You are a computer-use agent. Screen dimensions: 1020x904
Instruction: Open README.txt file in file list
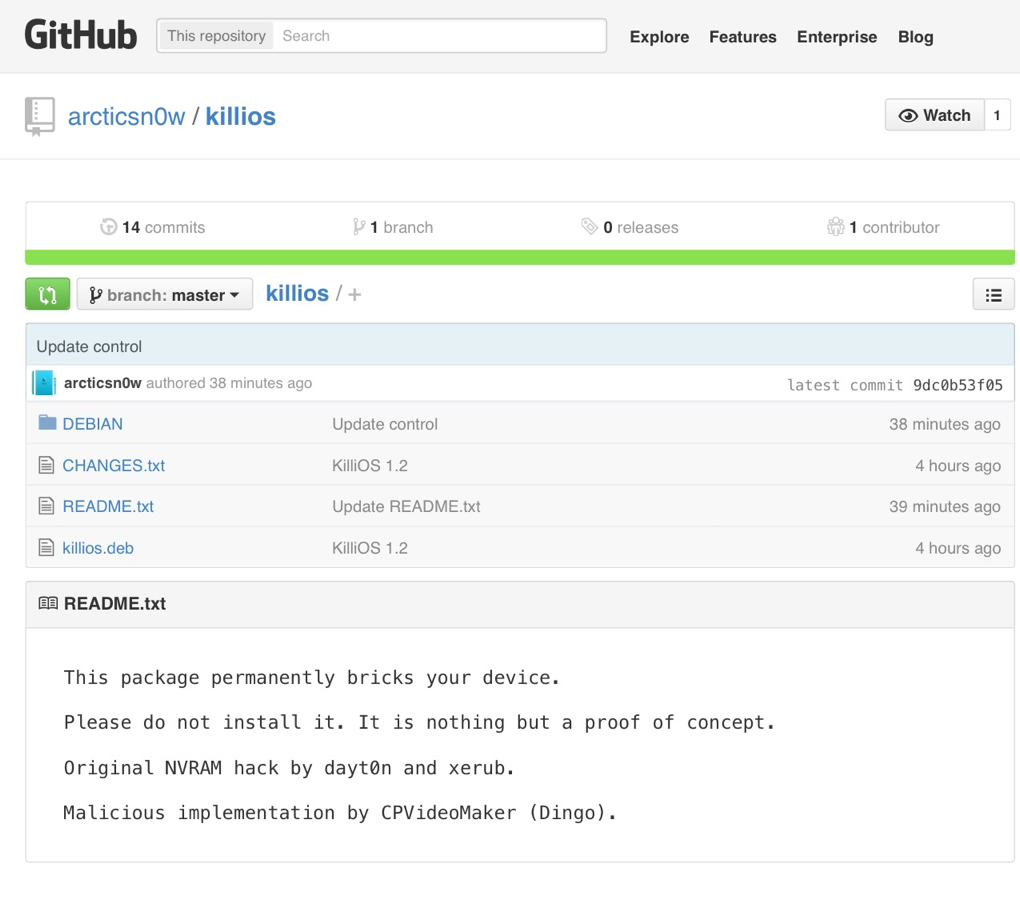(108, 507)
